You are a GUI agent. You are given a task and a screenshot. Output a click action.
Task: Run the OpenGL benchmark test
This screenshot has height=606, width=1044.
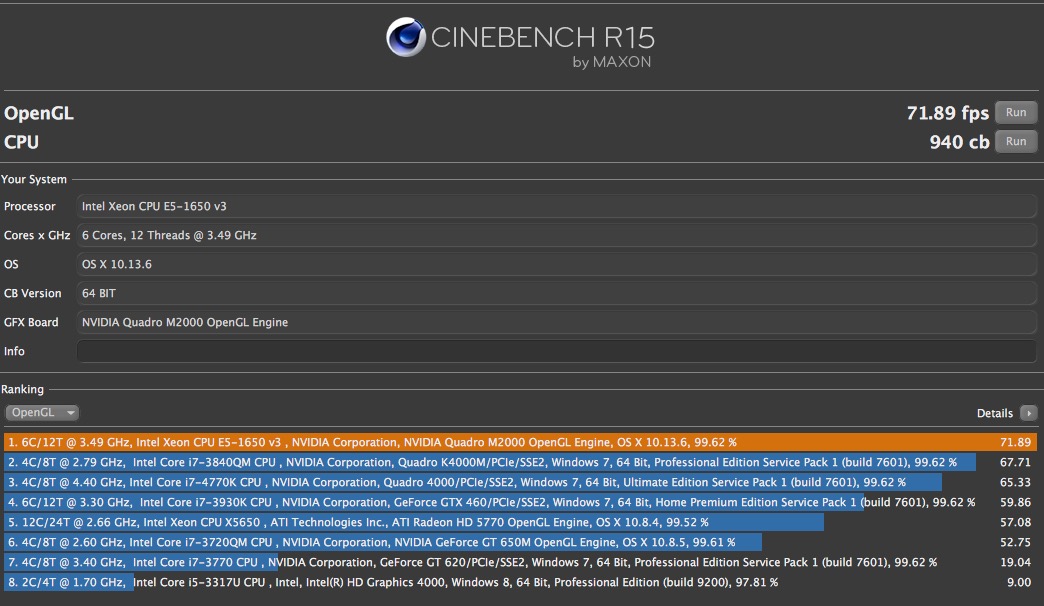pyautogui.click(x=1015, y=113)
